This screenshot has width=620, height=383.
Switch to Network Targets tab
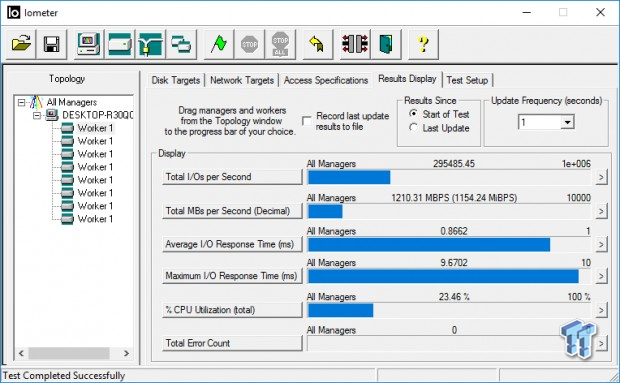(242, 80)
